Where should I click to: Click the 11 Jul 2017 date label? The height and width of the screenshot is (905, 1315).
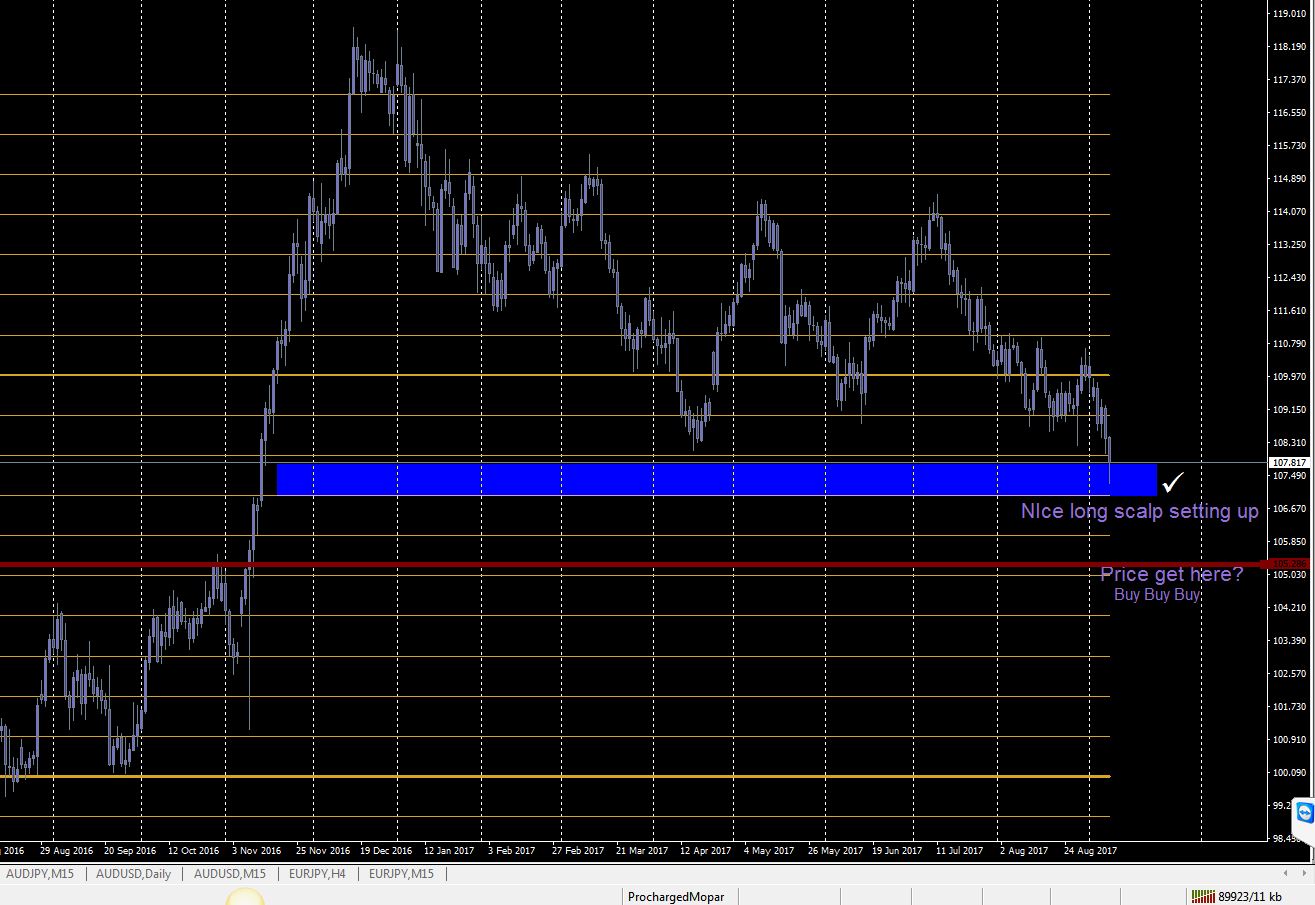pos(961,851)
